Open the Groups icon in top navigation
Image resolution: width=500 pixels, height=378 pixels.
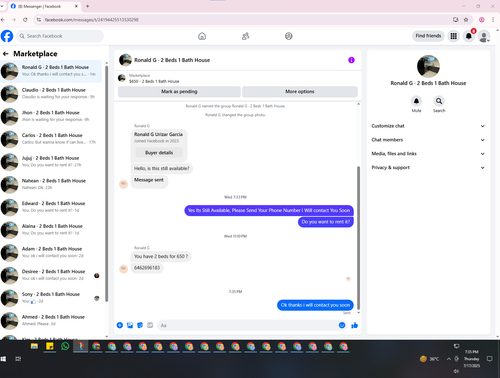pyautogui.click(x=289, y=36)
